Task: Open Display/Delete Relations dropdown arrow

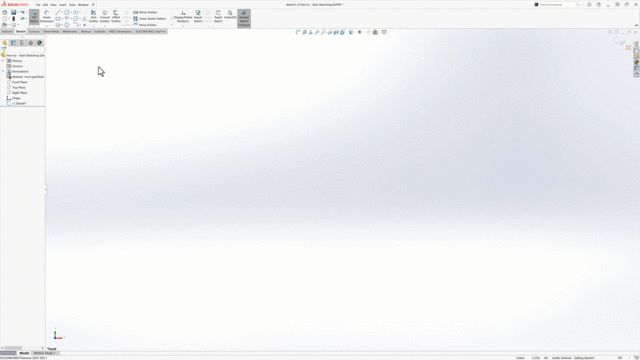Action: click(183, 26)
